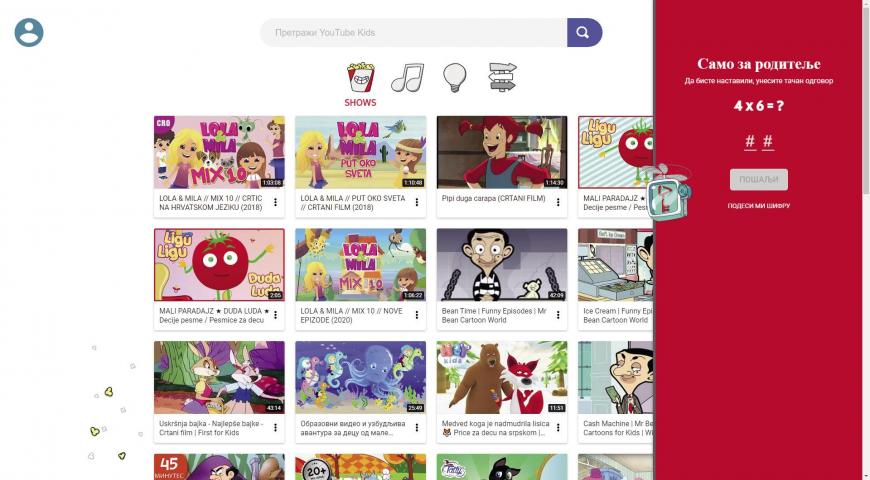Screen dimensions: 870x480
Task: Play Ligu Ligu tomato thumbnail in first row
Action: click(615, 152)
